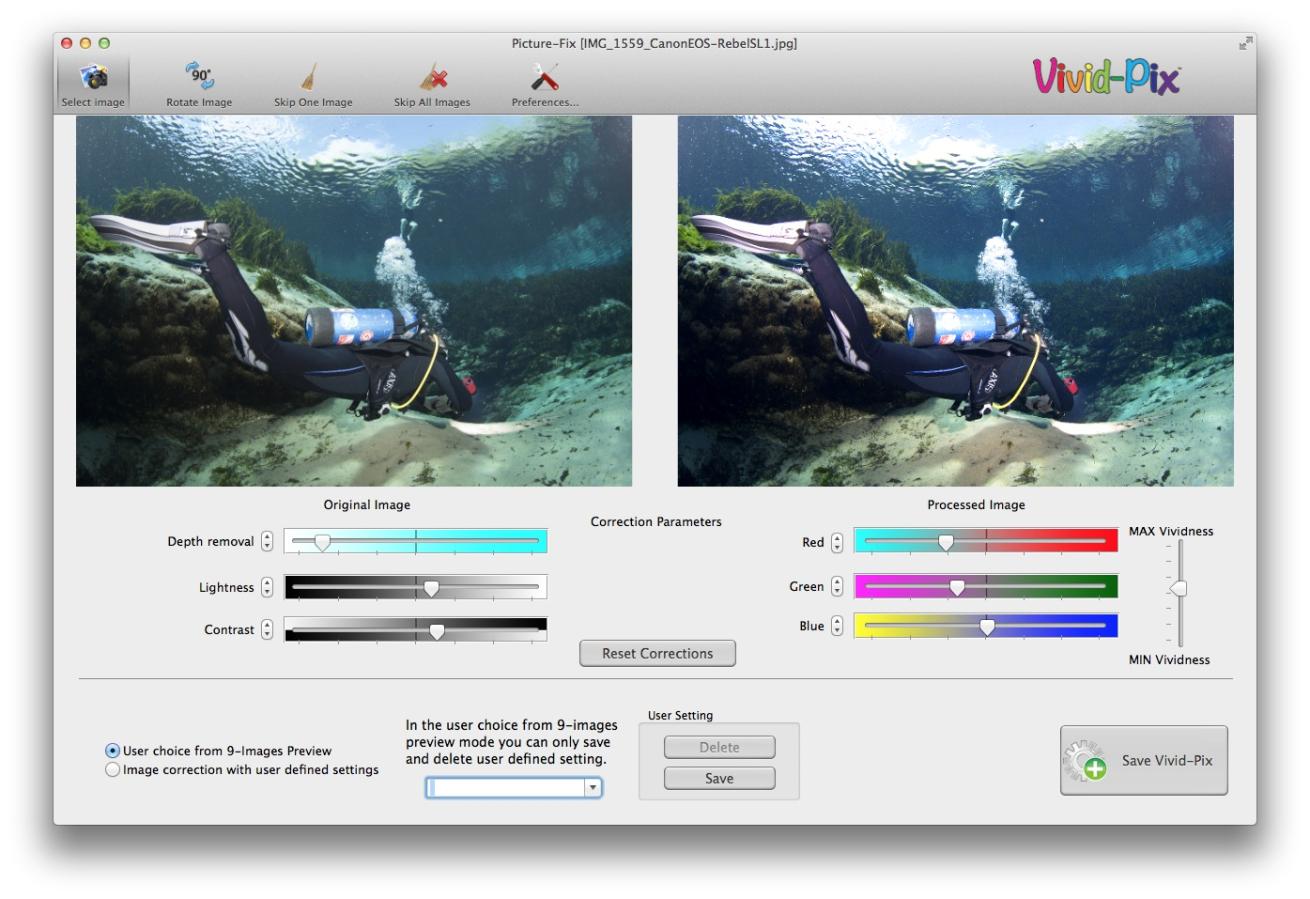Click the Skip One Image broom icon

pos(312,78)
